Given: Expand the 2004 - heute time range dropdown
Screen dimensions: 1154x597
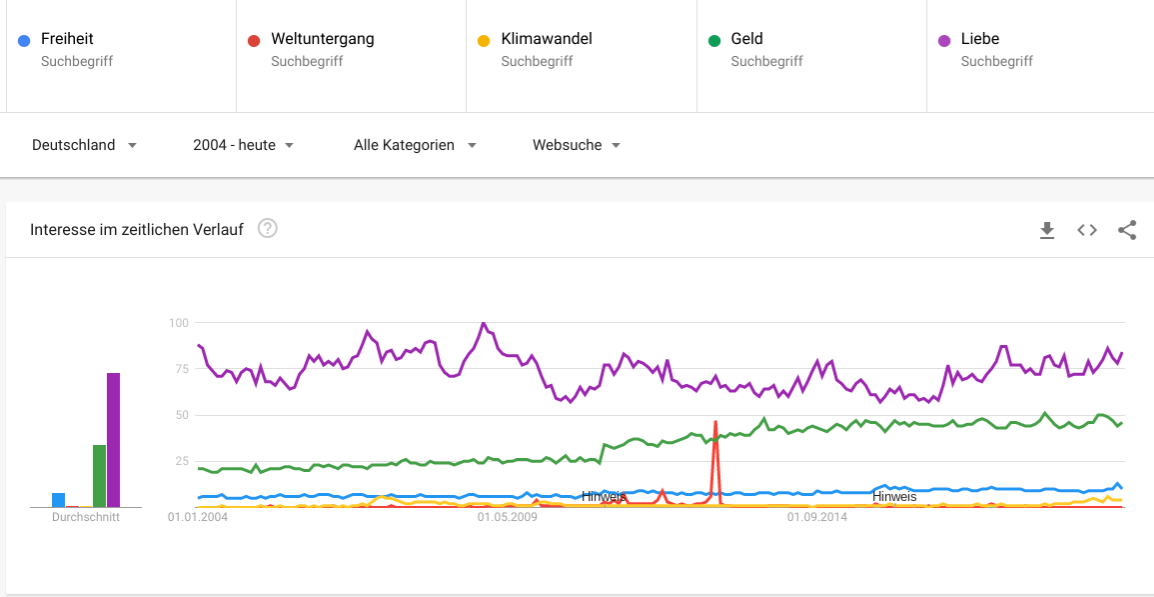Looking at the screenshot, I should [244, 145].
